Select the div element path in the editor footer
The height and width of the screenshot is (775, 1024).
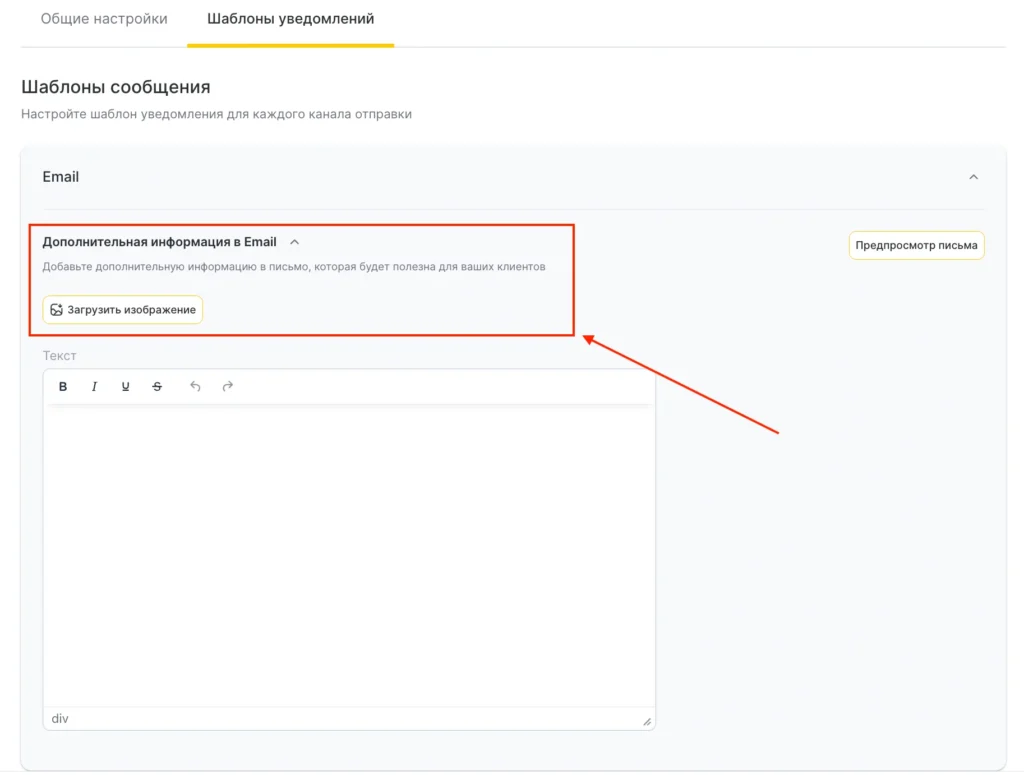point(60,719)
